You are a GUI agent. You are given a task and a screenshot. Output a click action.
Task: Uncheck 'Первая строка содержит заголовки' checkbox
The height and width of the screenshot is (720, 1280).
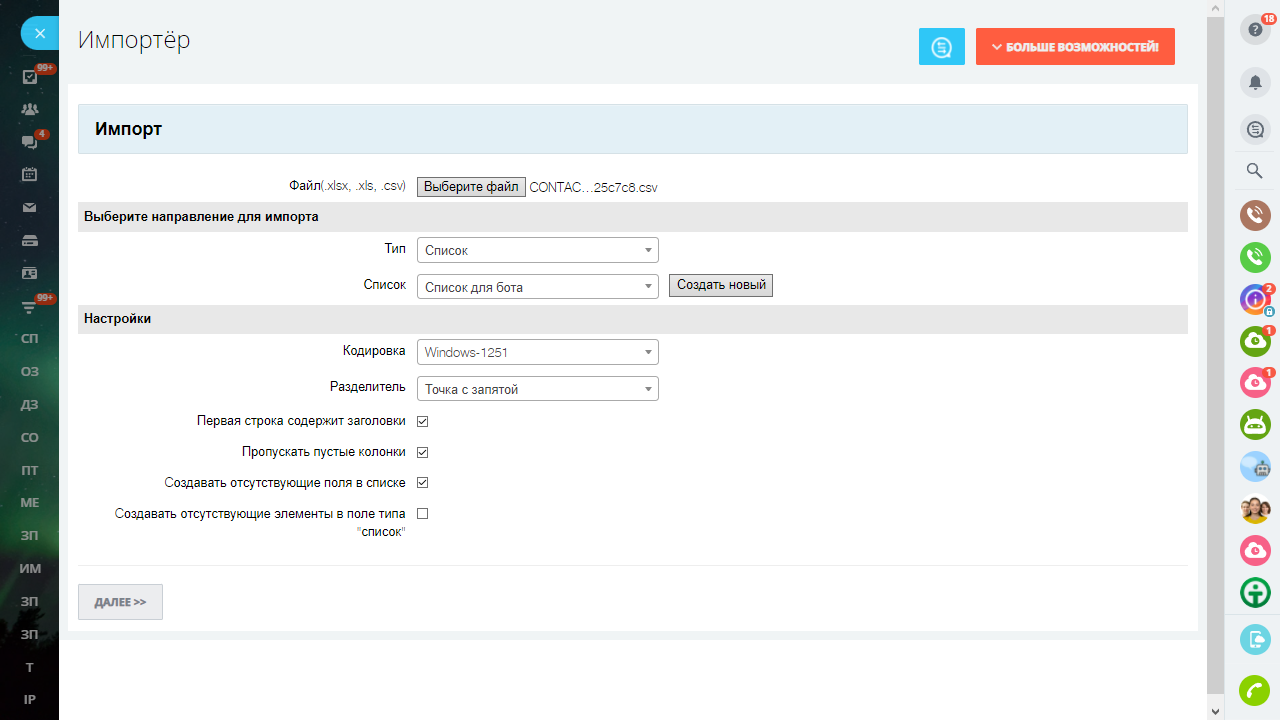pyautogui.click(x=422, y=422)
